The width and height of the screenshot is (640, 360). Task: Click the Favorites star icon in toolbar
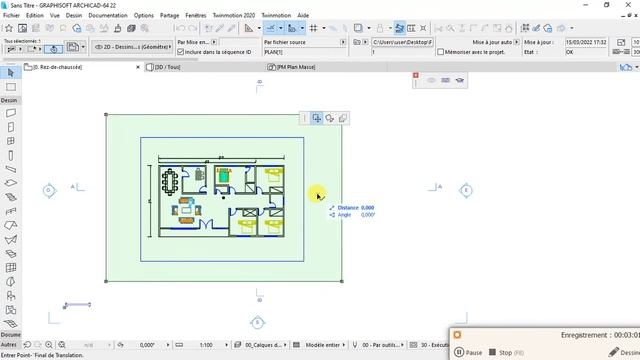click(x=9, y=28)
